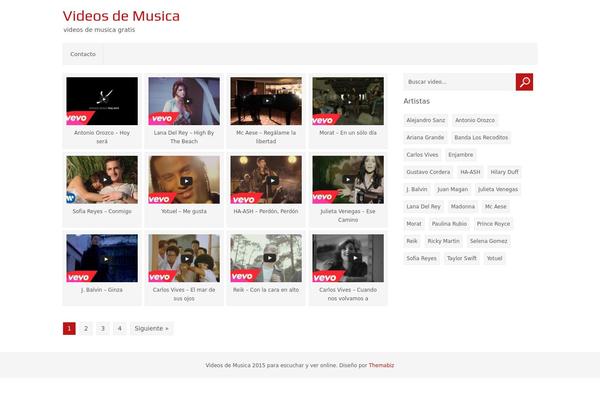This screenshot has height=400, width=600.
Task: Choose the J. Balvin artist tag
Action: click(417, 189)
